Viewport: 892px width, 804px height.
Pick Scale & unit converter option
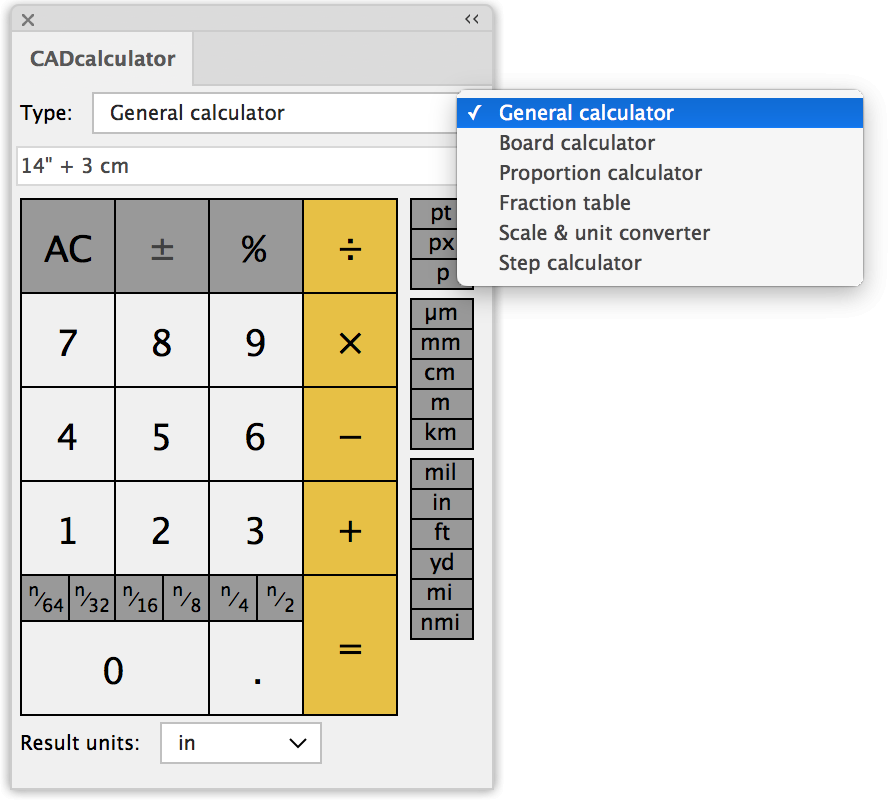pyautogui.click(x=604, y=233)
